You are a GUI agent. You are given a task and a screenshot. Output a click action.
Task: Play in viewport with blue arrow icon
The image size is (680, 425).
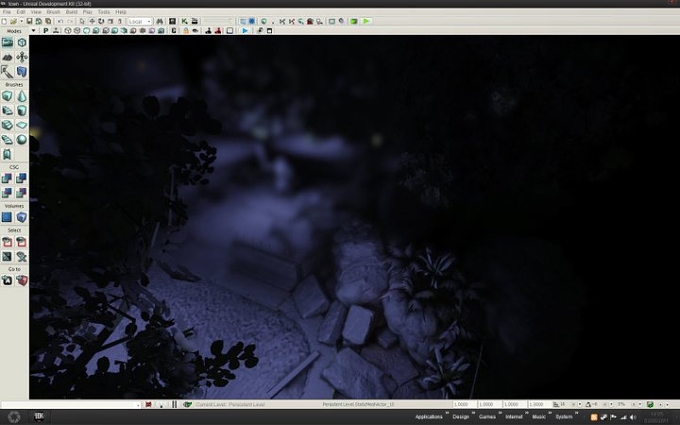245,31
